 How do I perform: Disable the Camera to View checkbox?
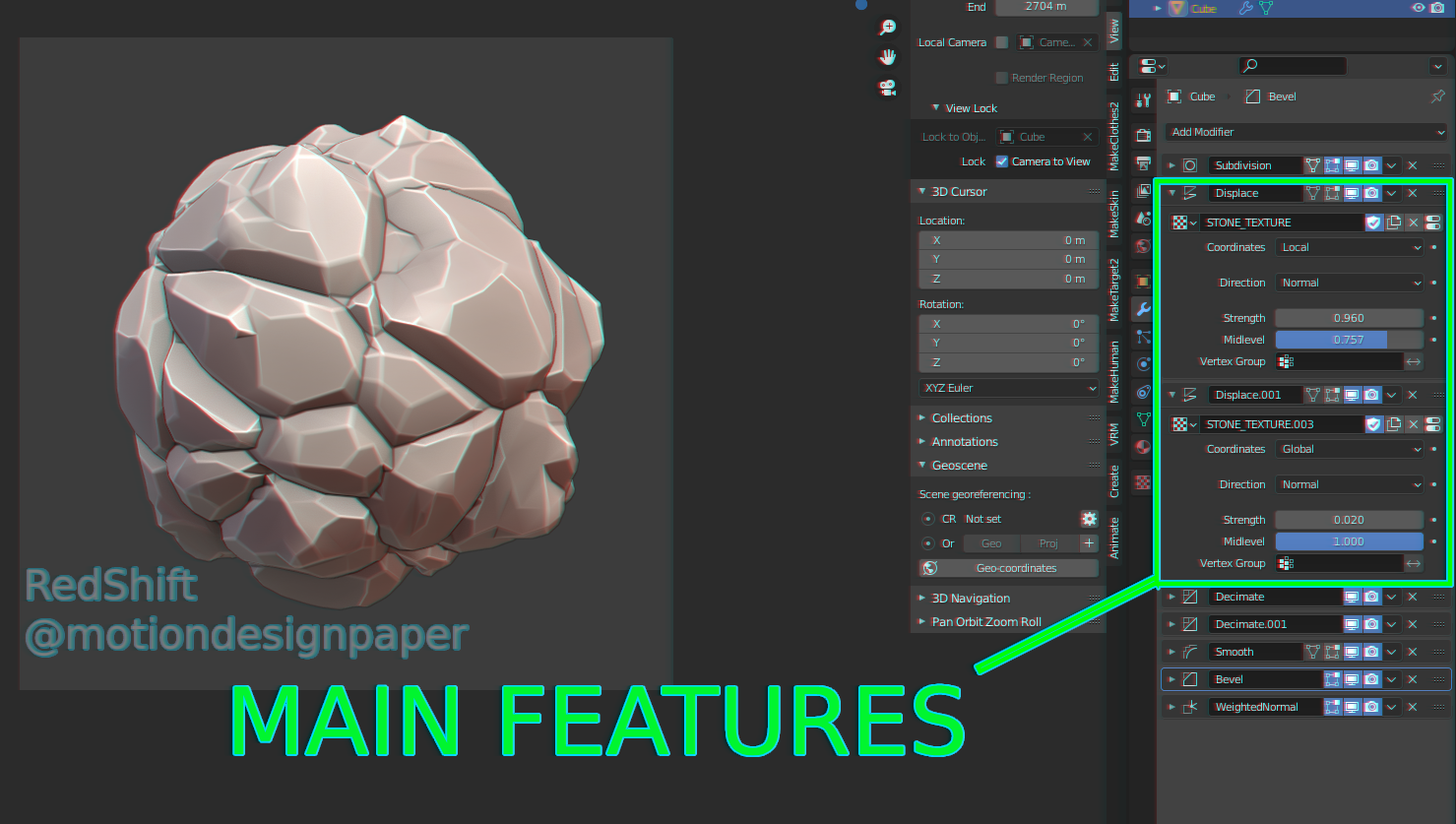[1001, 160]
